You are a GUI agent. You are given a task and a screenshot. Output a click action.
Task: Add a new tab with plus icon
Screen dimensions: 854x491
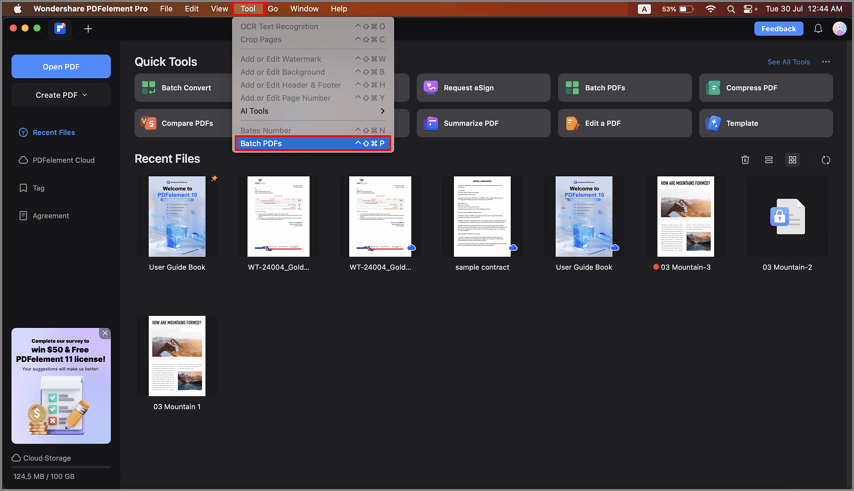click(x=88, y=29)
